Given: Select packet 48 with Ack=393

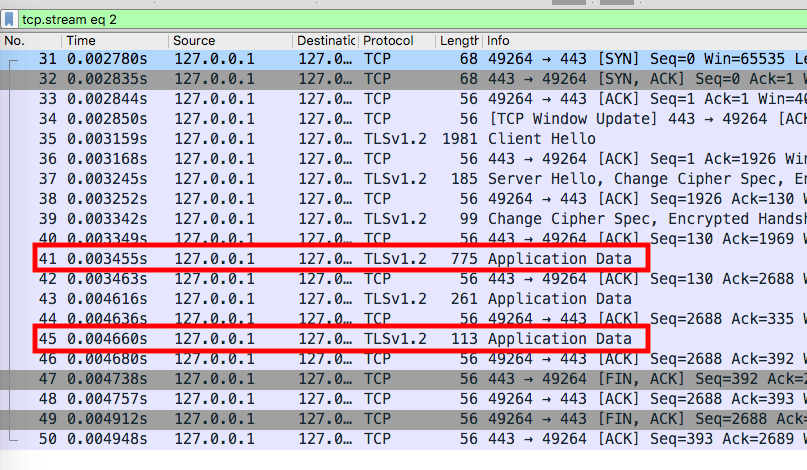Looking at the screenshot, I should pos(404,399).
